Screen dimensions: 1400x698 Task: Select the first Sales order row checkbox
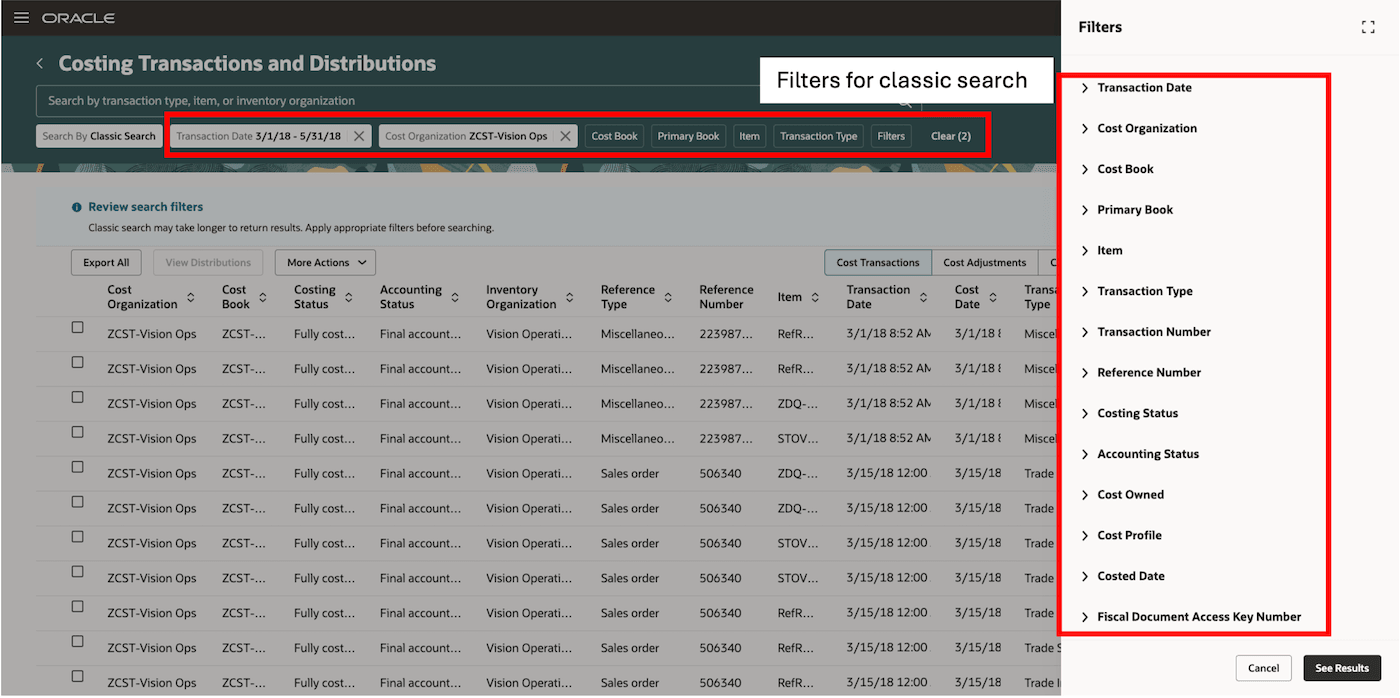click(78, 467)
